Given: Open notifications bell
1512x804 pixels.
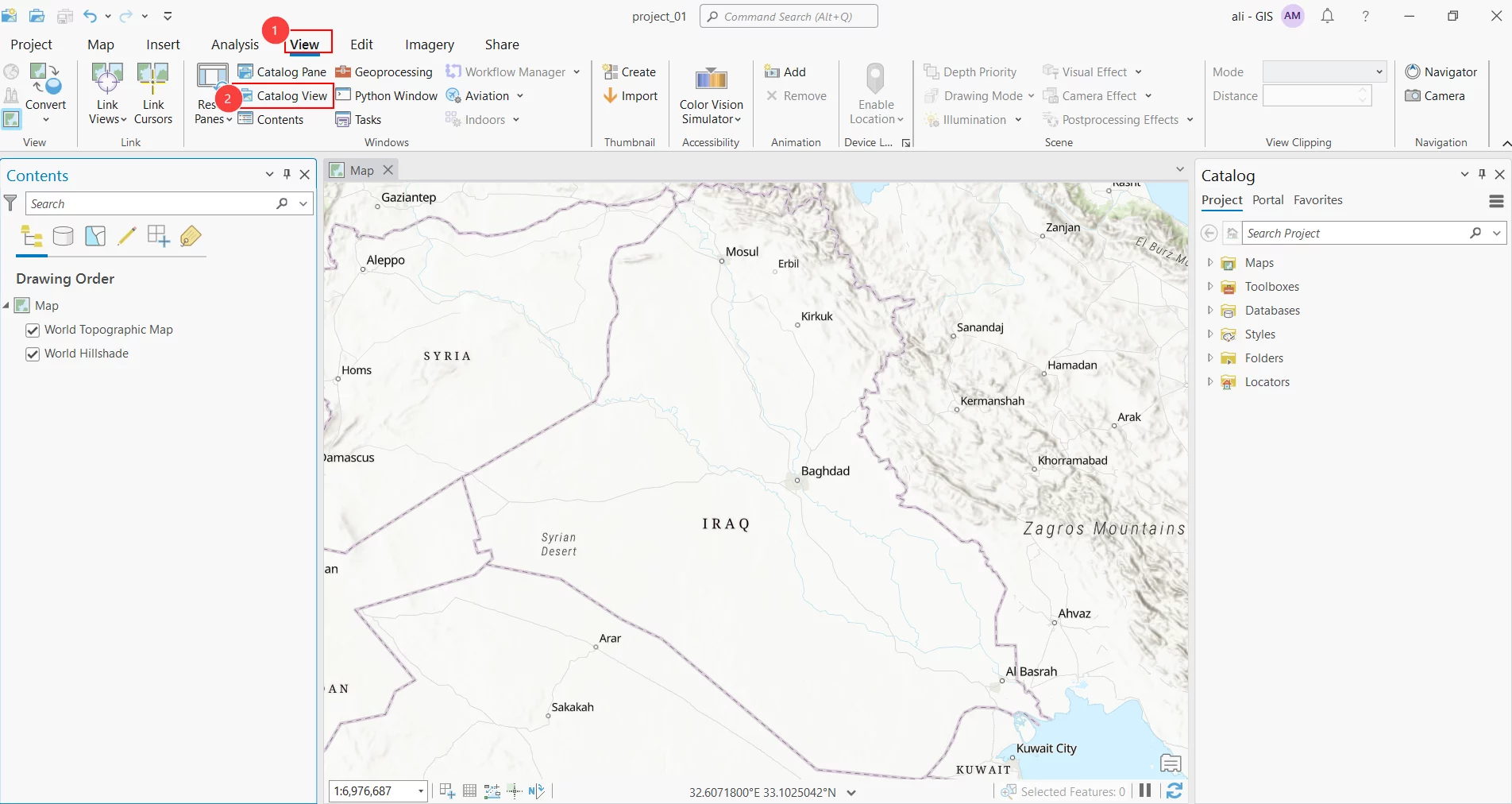Looking at the screenshot, I should point(1328,16).
